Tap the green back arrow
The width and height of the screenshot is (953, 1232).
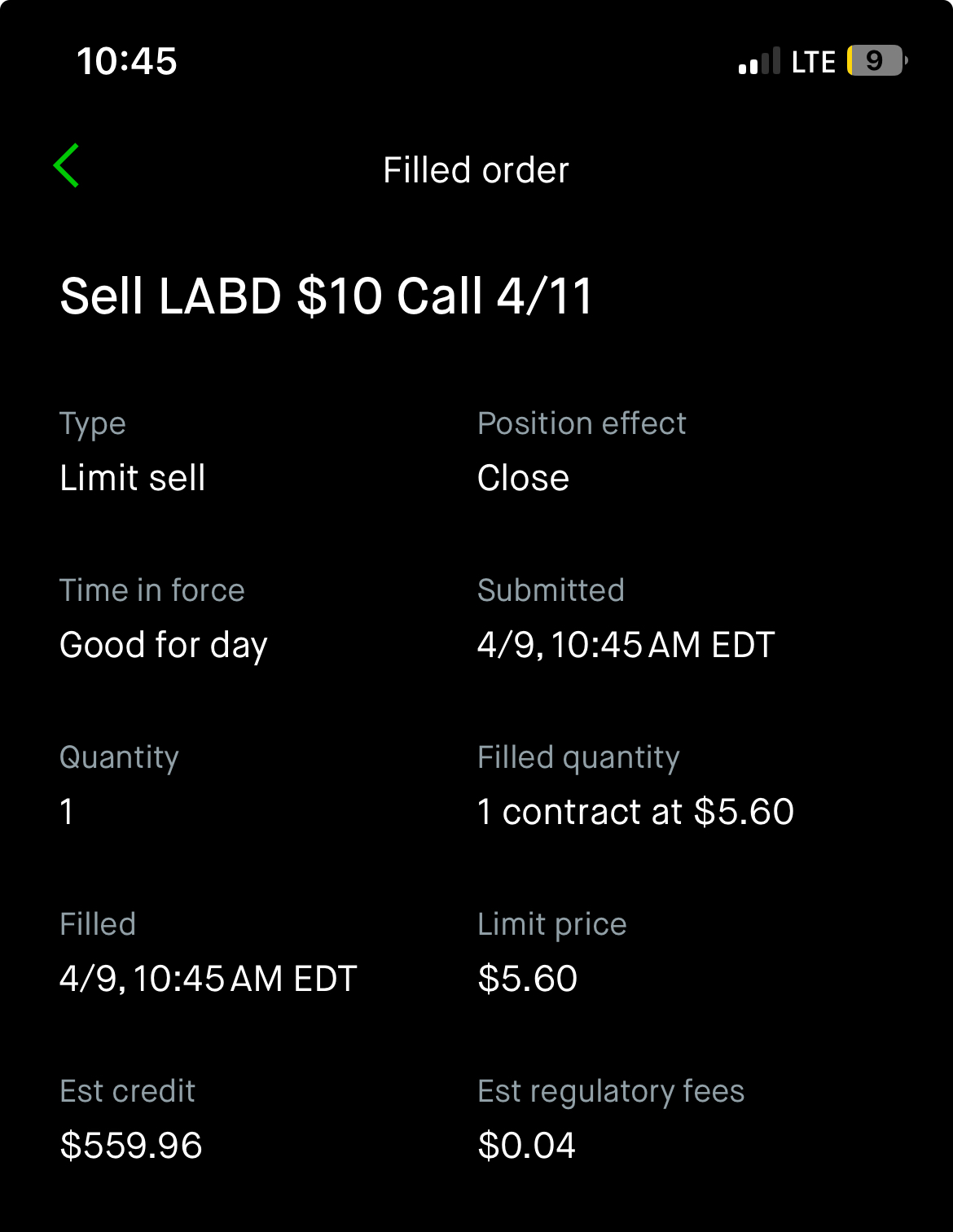[66, 165]
